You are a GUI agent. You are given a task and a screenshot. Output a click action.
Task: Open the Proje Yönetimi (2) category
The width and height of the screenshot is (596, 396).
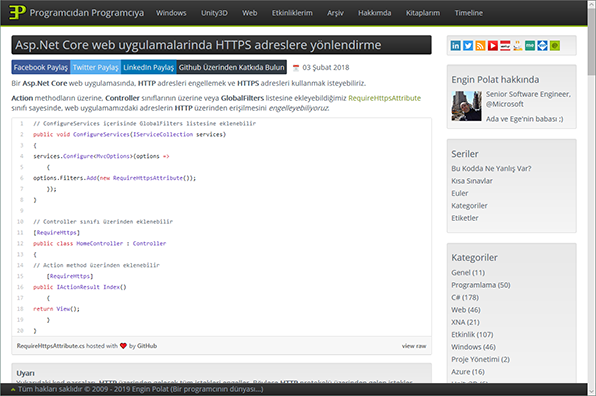click(x=480, y=359)
